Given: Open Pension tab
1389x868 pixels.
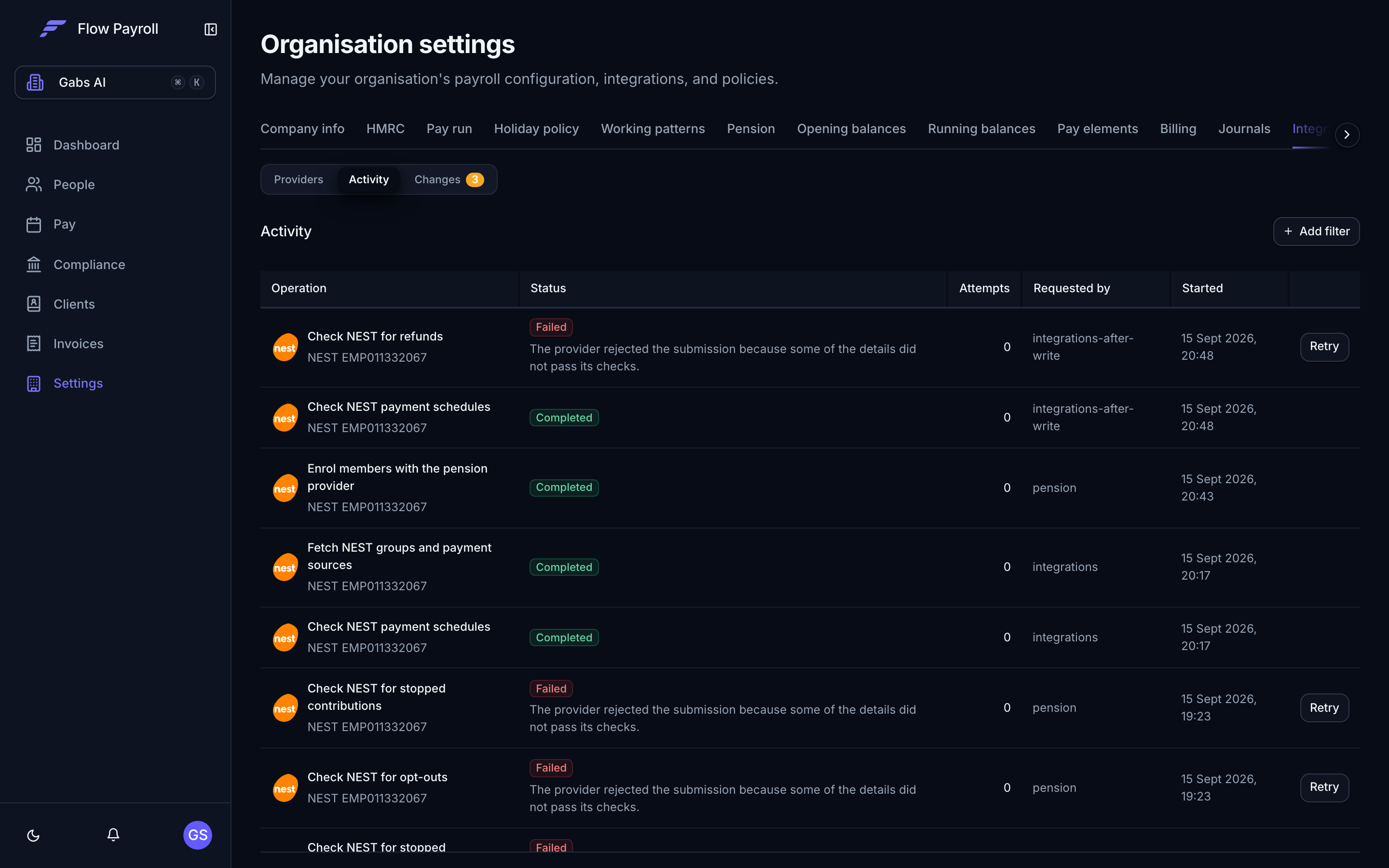Looking at the screenshot, I should [751, 129].
